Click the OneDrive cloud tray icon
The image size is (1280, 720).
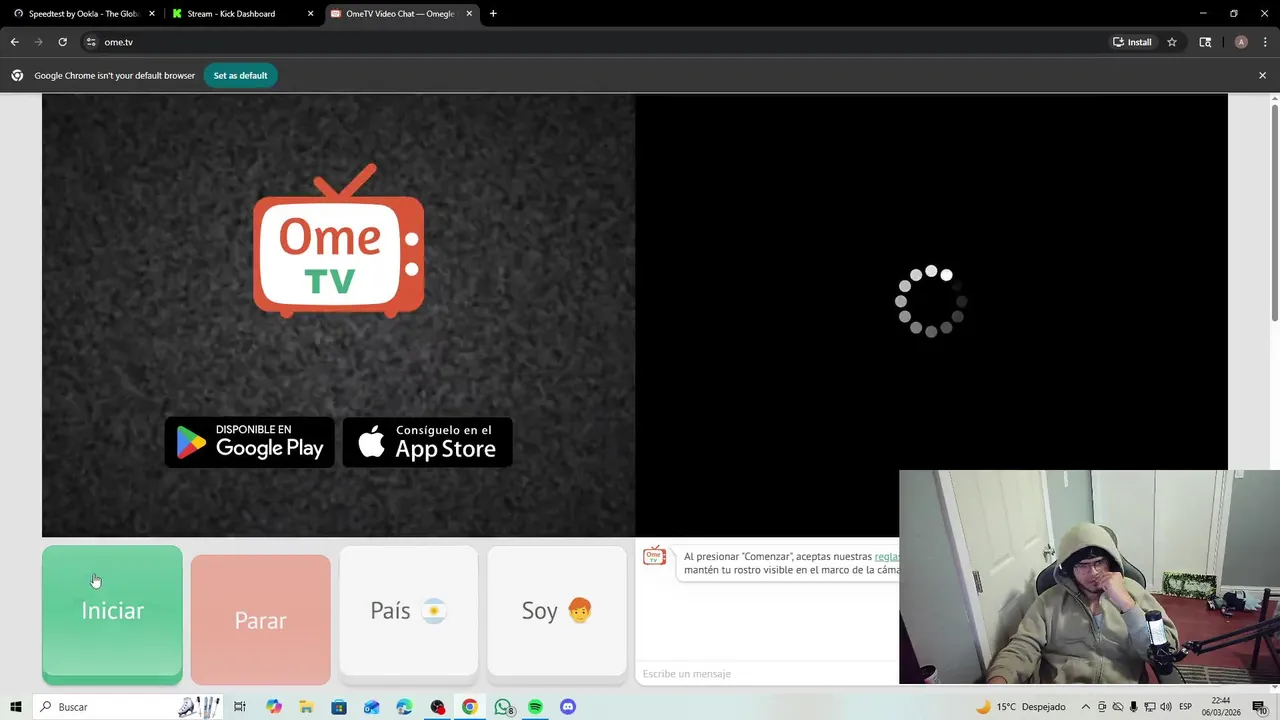(x=1118, y=707)
